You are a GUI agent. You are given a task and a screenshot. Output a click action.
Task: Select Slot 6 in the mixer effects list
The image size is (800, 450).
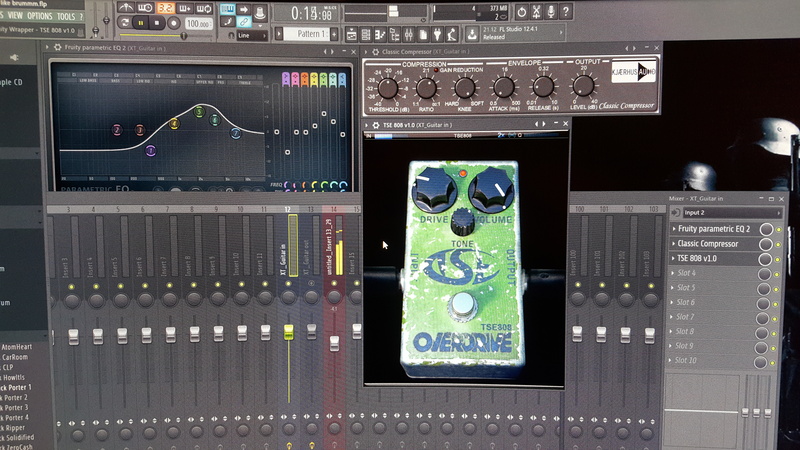(x=685, y=303)
